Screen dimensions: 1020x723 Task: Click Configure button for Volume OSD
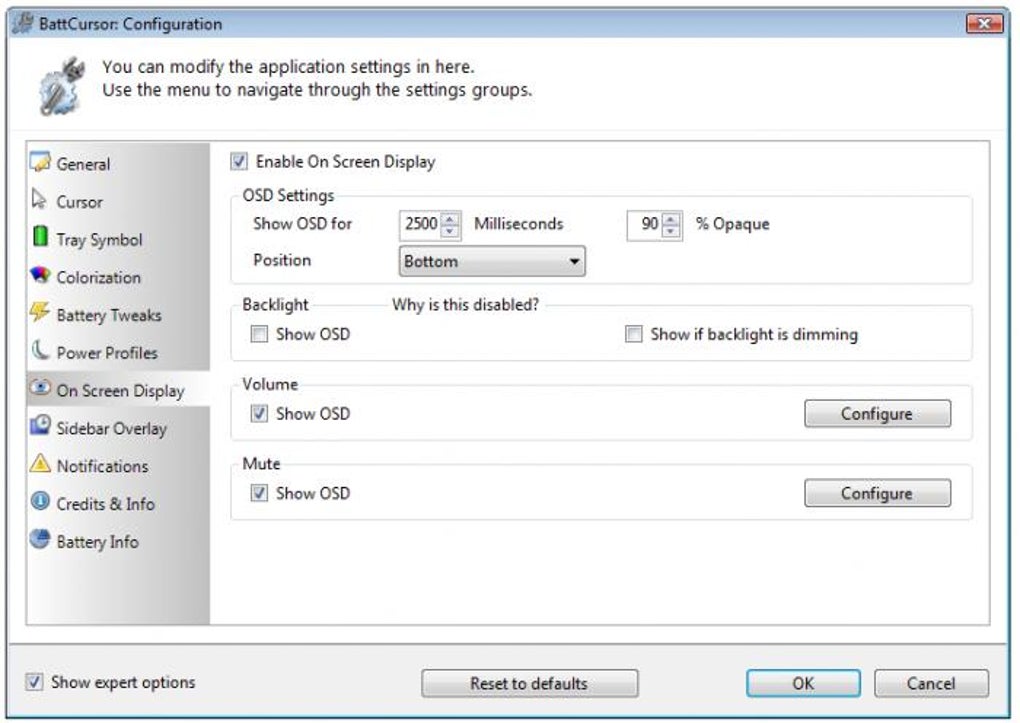pos(877,414)
